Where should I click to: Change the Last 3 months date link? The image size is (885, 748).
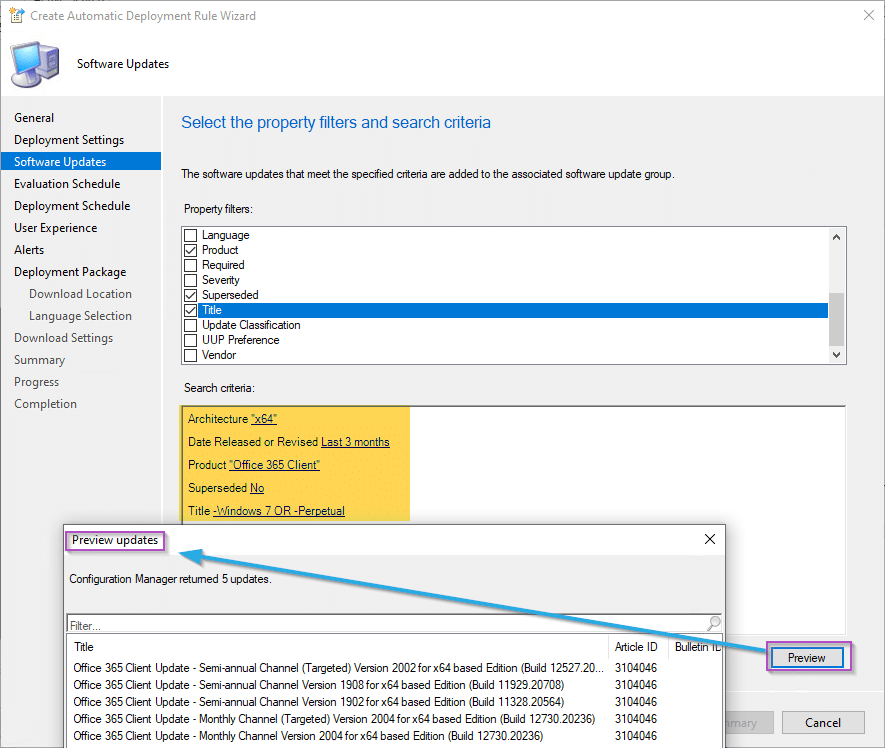tap(355, 442)
